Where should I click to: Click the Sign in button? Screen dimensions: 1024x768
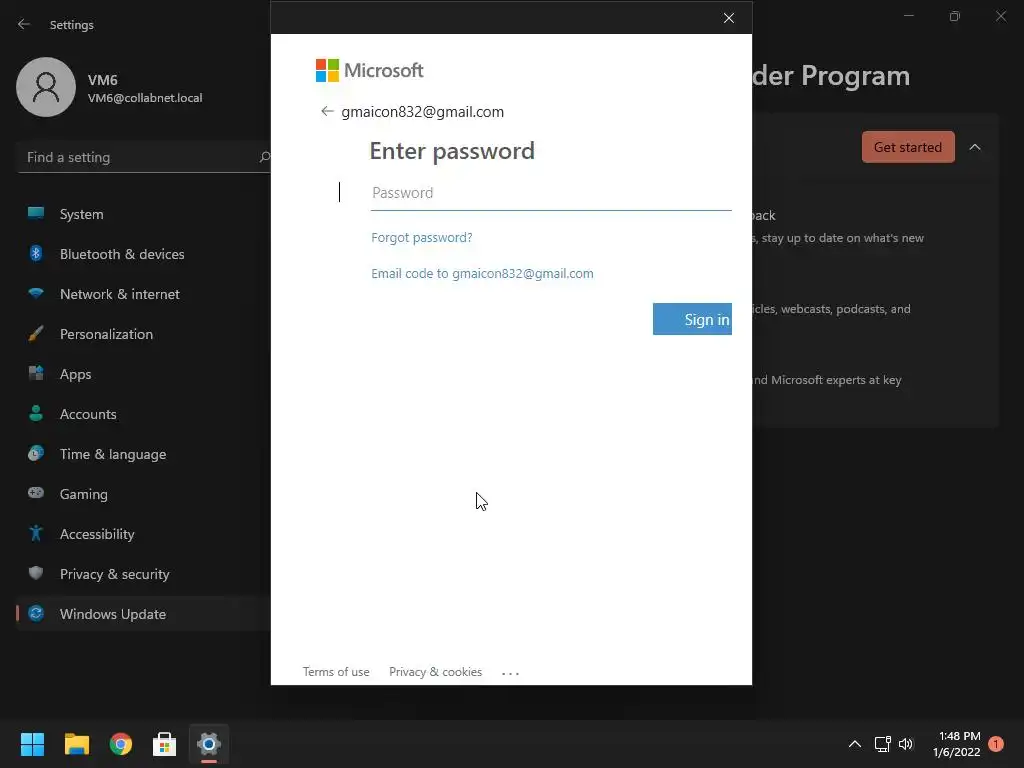692,319
